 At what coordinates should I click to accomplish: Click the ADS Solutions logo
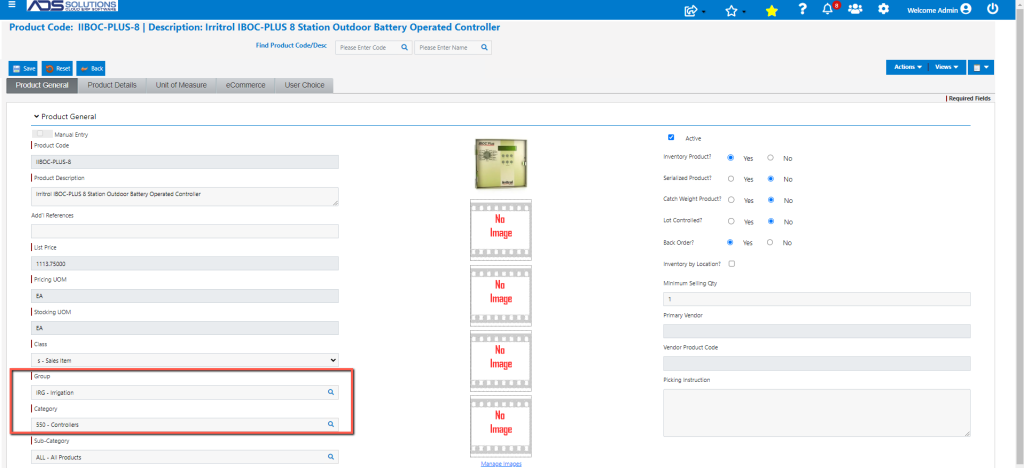coord(72,7)
